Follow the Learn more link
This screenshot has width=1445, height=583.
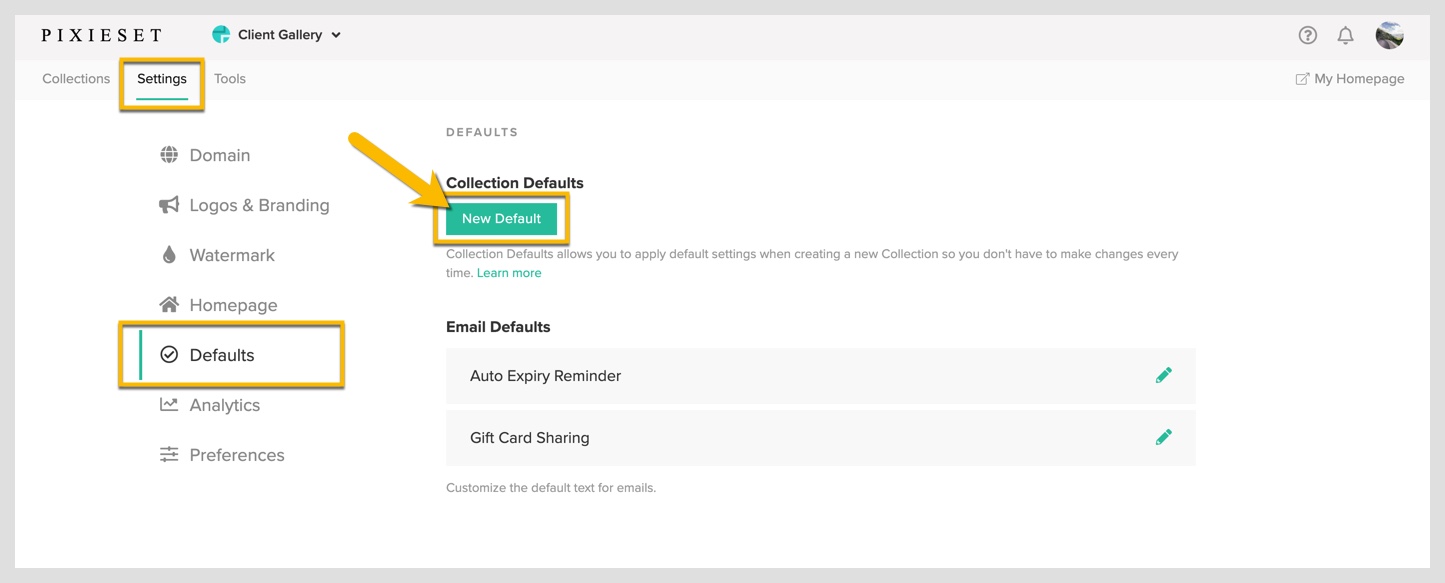(509, 273)
